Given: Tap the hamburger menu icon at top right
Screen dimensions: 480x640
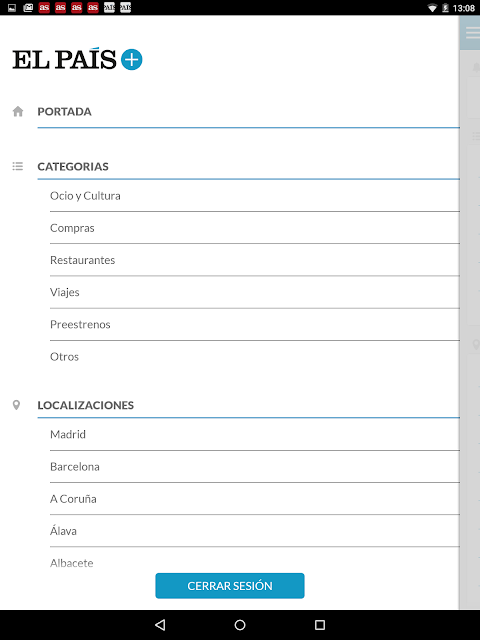Looking at the screenshot, I should pyautogui.click(x=473, y=33).
